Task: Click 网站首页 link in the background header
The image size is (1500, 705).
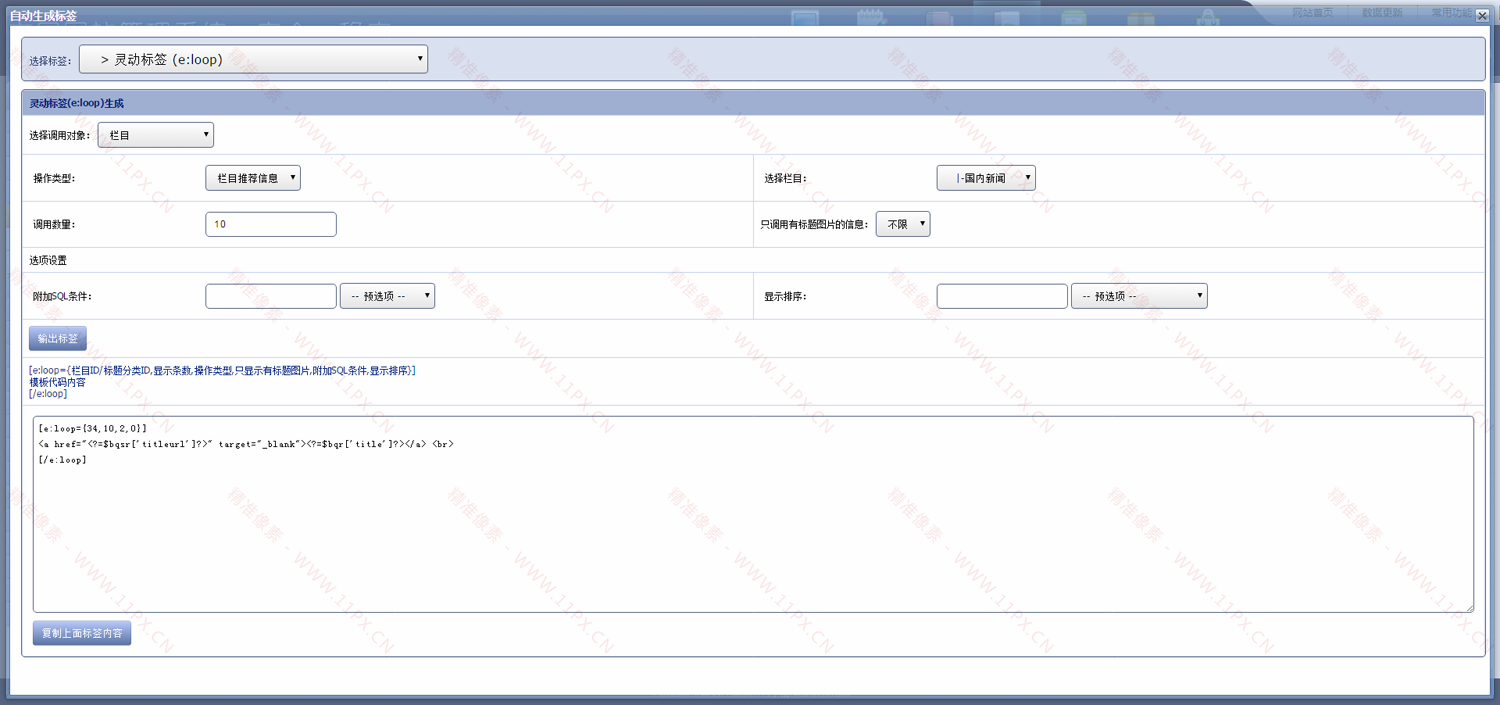Action: [1312, 12]
